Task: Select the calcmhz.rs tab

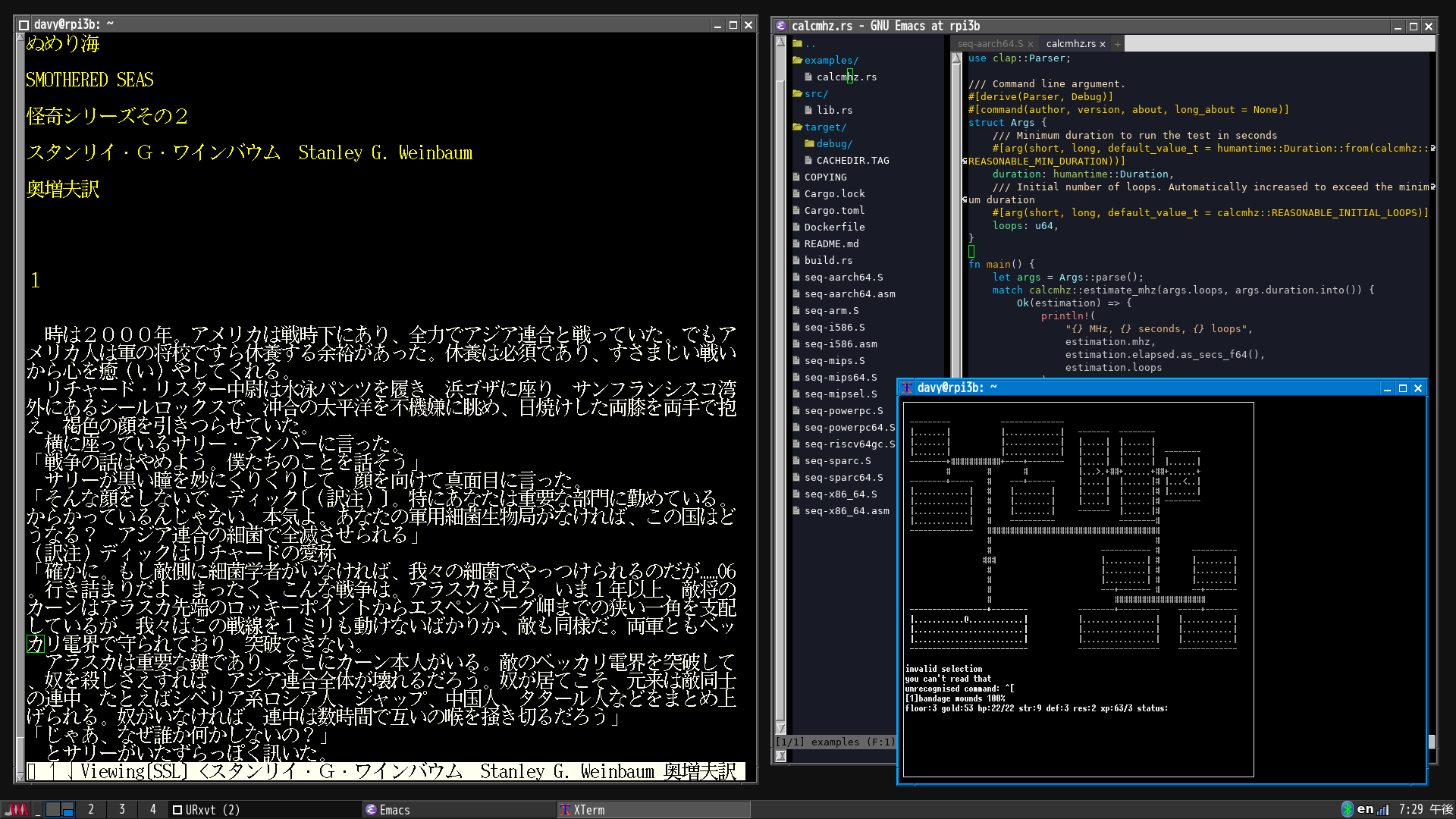Action: [1070, 44]
